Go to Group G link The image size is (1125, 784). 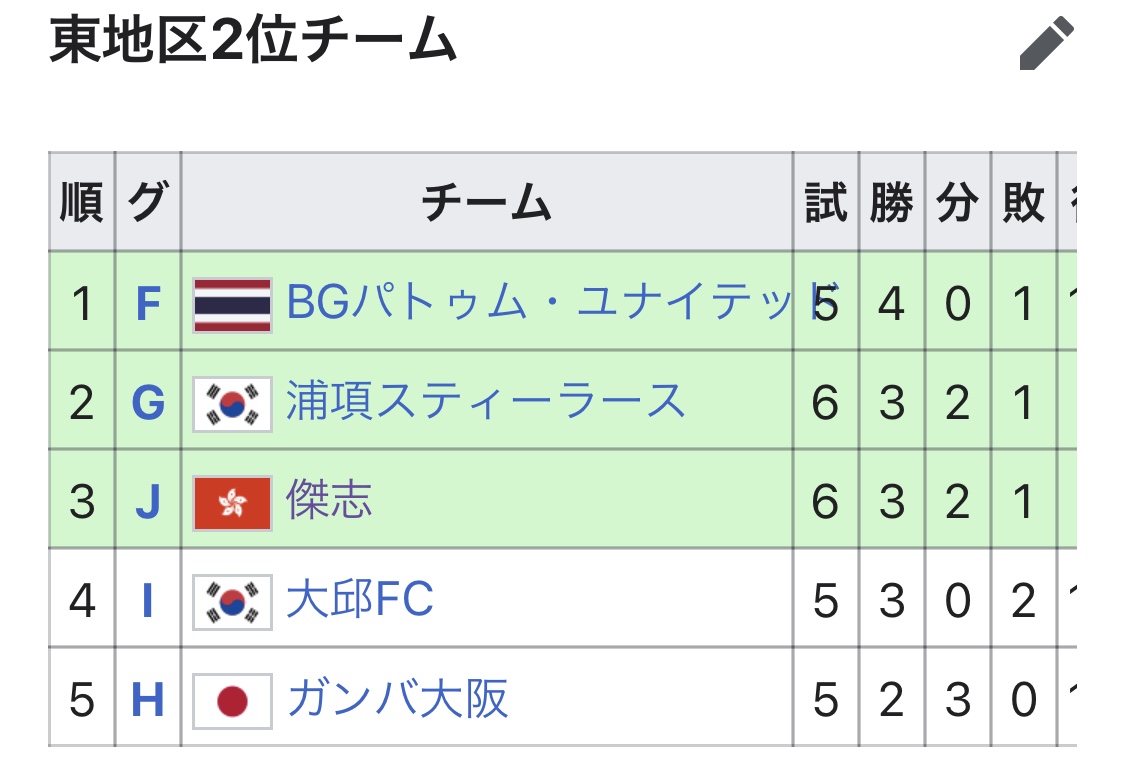(x=148, y=402)
